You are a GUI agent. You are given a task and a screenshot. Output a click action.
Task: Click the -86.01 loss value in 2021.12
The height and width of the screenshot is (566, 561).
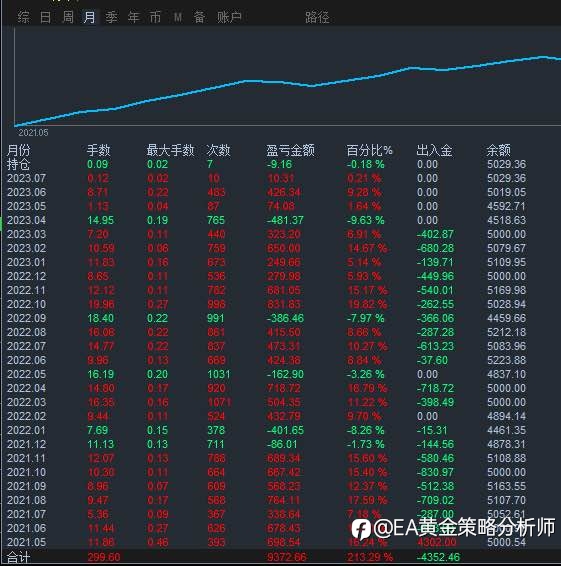tap(282, 444)
